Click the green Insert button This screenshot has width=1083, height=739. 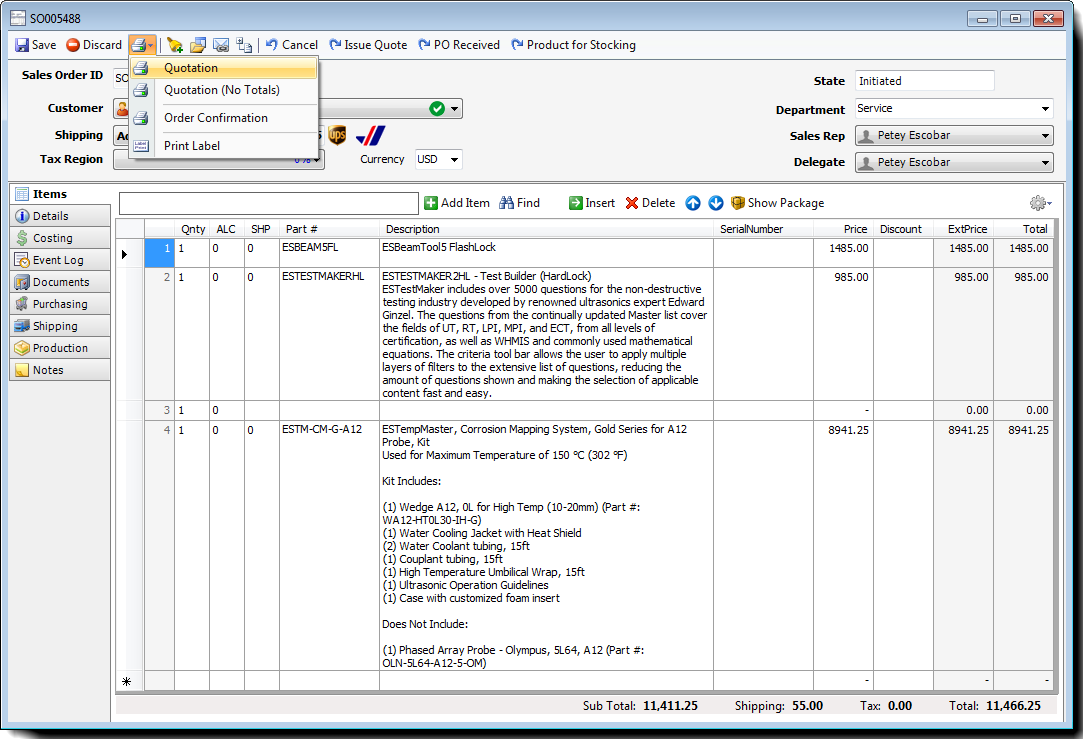pyautogui.click(x=592, y=203)
